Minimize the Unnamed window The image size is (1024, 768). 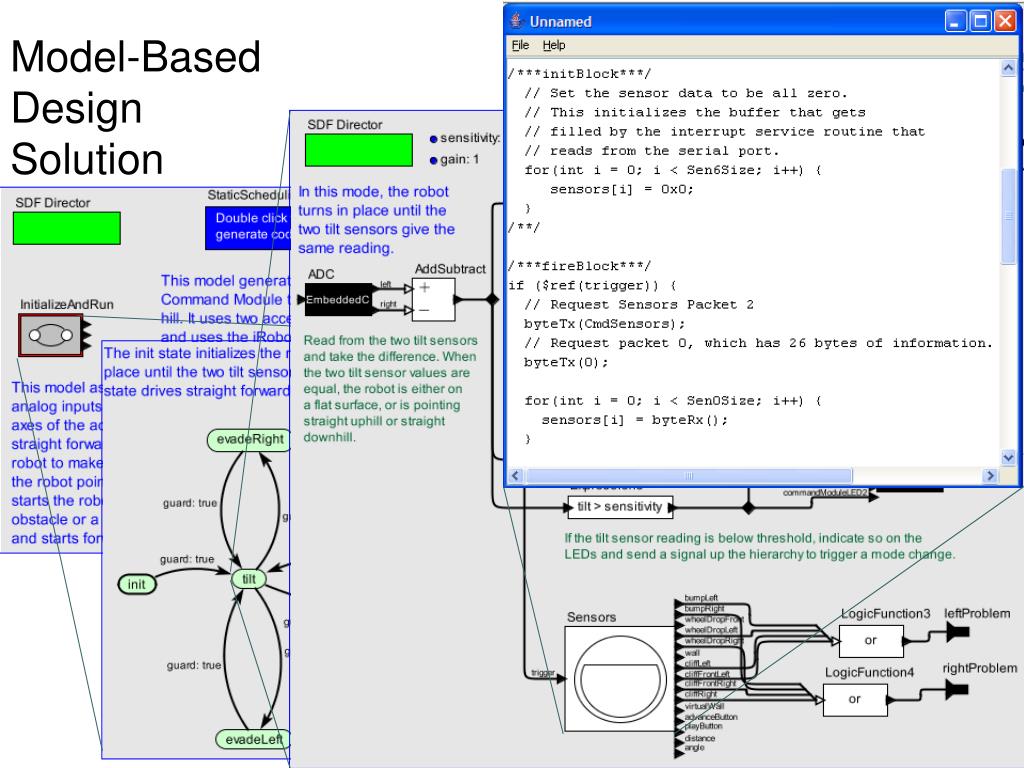(x=956, y=22)
